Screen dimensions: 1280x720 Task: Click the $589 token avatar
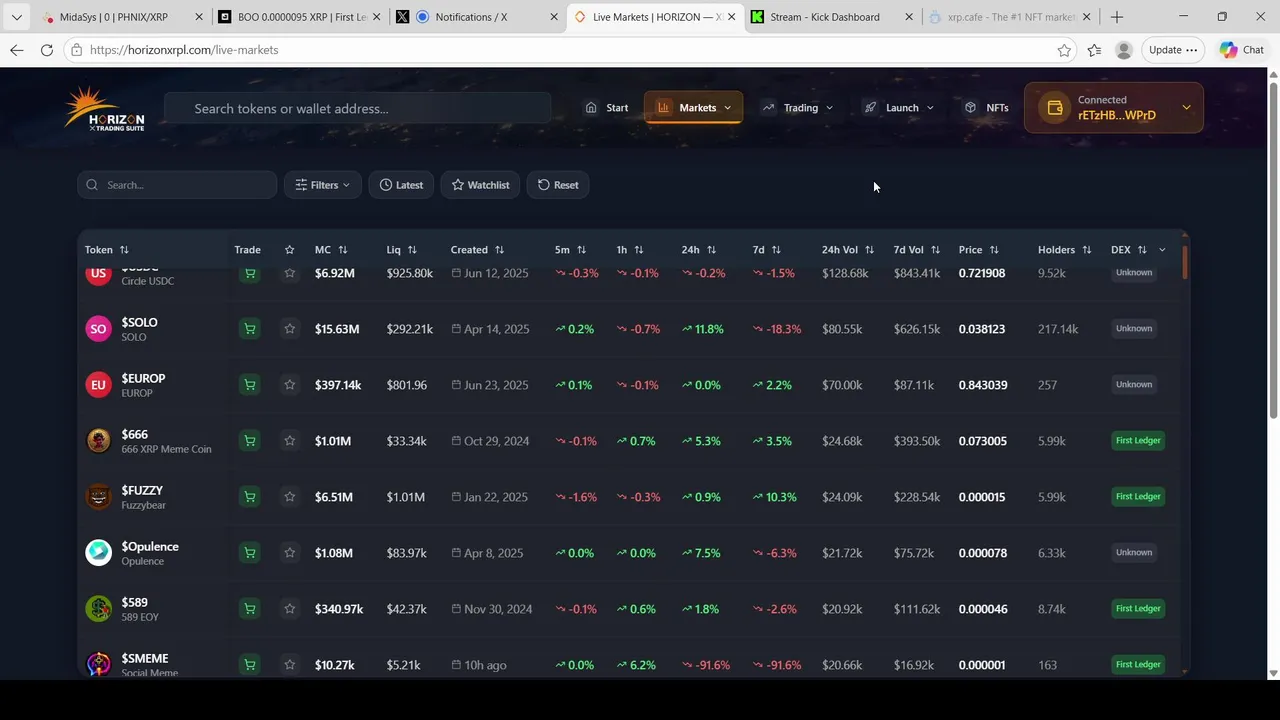click(x=98, y=609)
